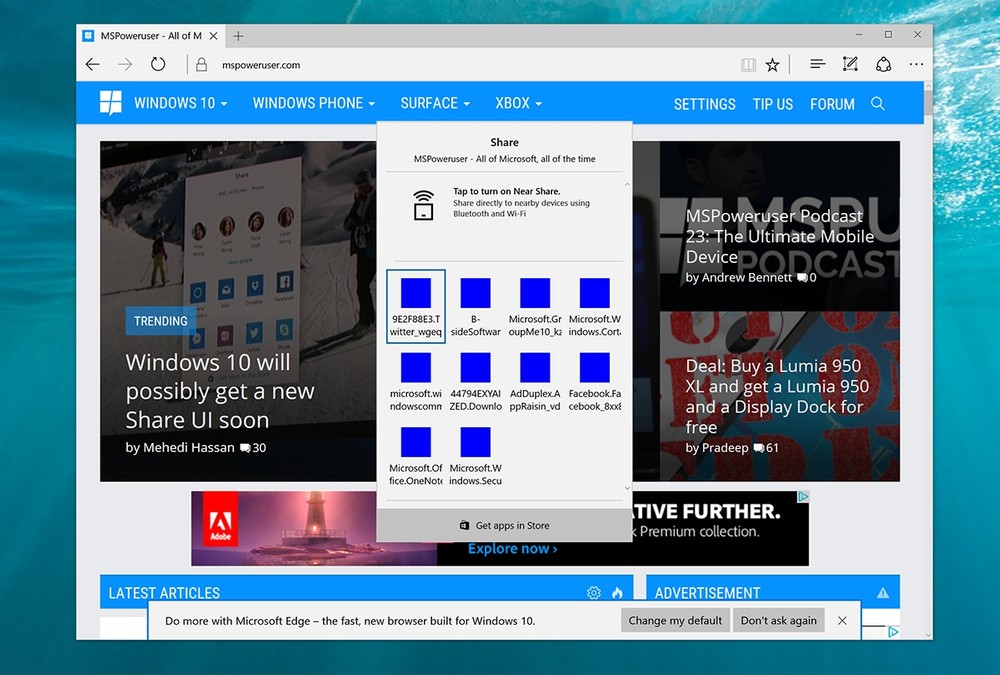Click author Mehedi Hassan name
Image resolution: width=1000 pixels, height=675 pixels.
[189, 448]
